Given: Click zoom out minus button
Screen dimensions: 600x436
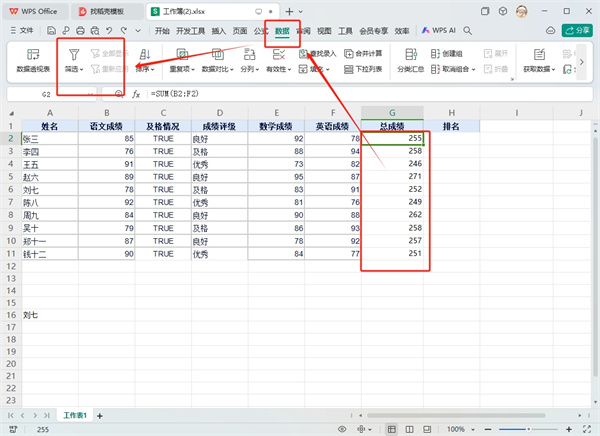Looking at the screenshot, I should (x=488, y=429).
